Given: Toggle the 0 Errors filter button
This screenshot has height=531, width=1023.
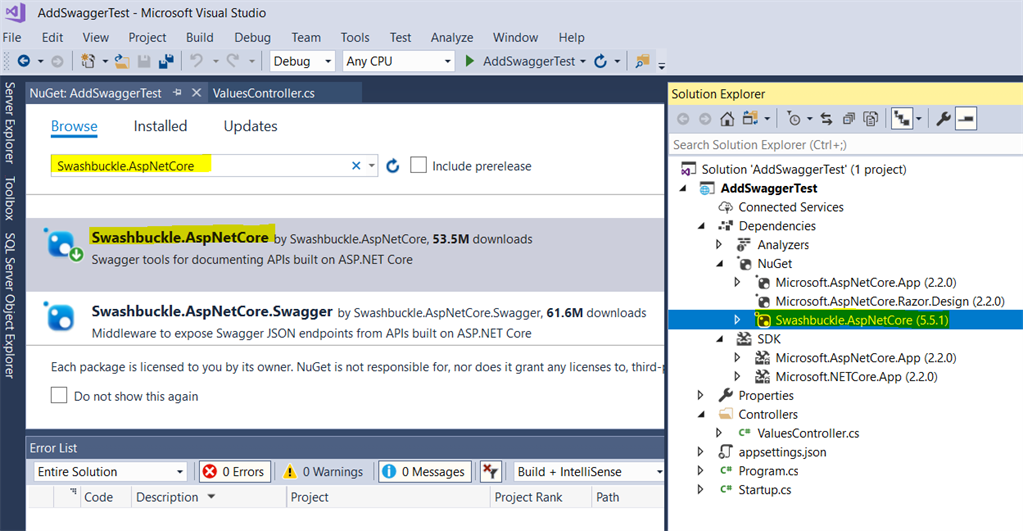Looking at the screenshot, I should 234,471.
